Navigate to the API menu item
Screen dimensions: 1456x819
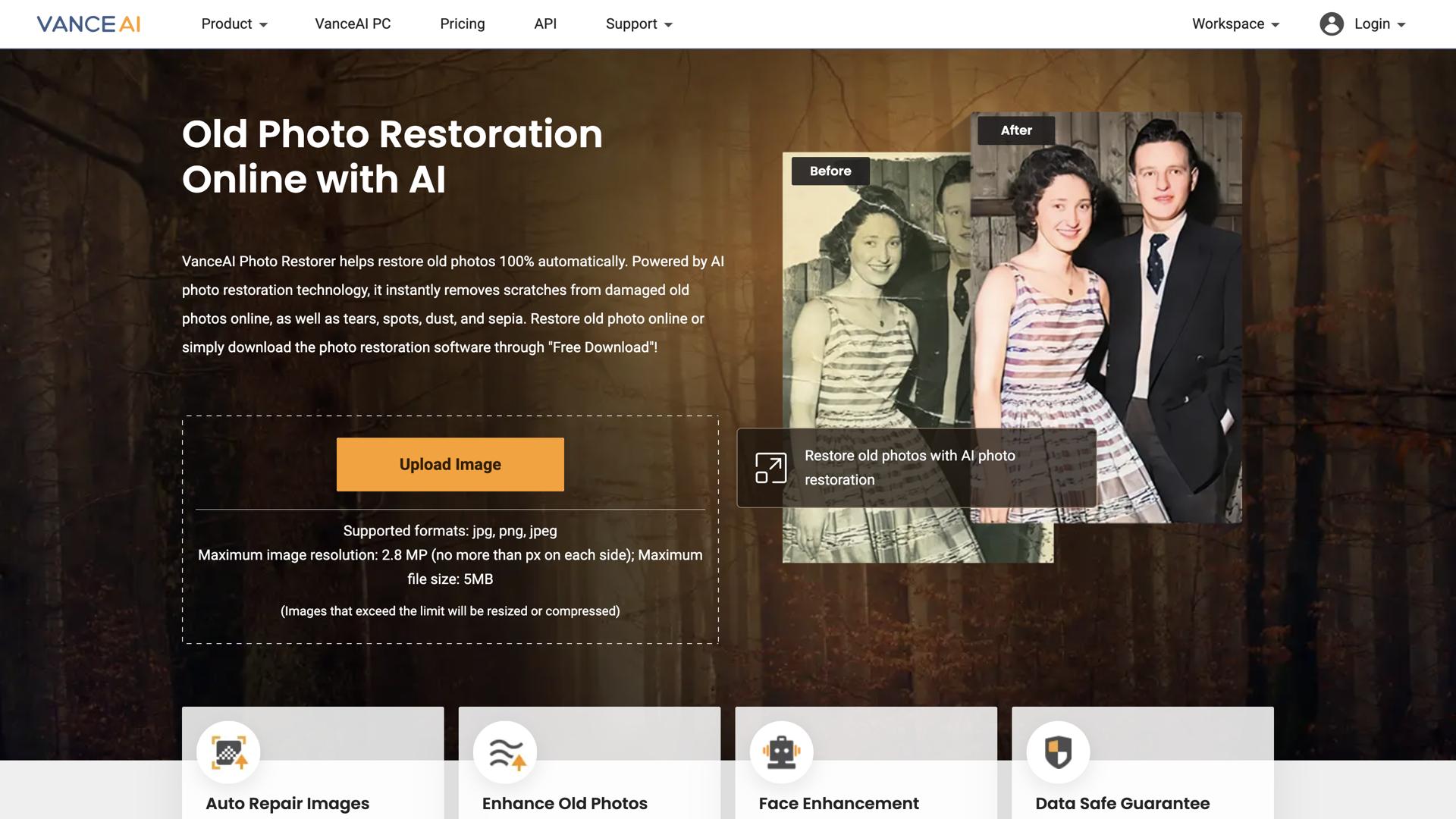click(544, 24)
